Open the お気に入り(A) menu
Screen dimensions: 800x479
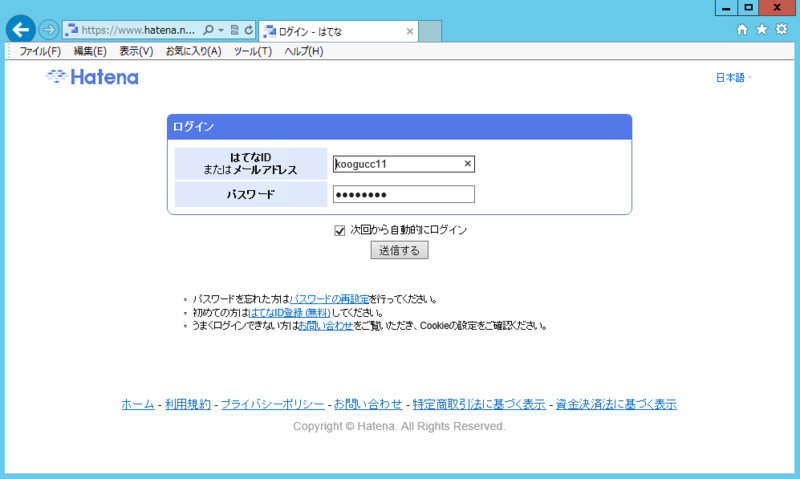point(193,51)
